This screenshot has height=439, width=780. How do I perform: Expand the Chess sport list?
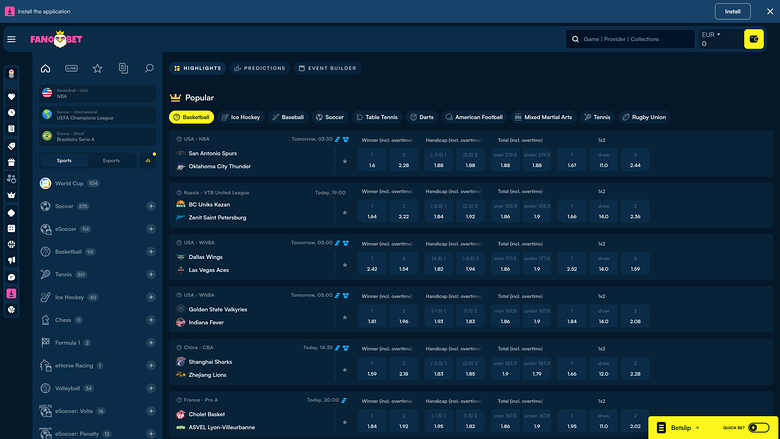pyautogui.click(x=151, y=320)
